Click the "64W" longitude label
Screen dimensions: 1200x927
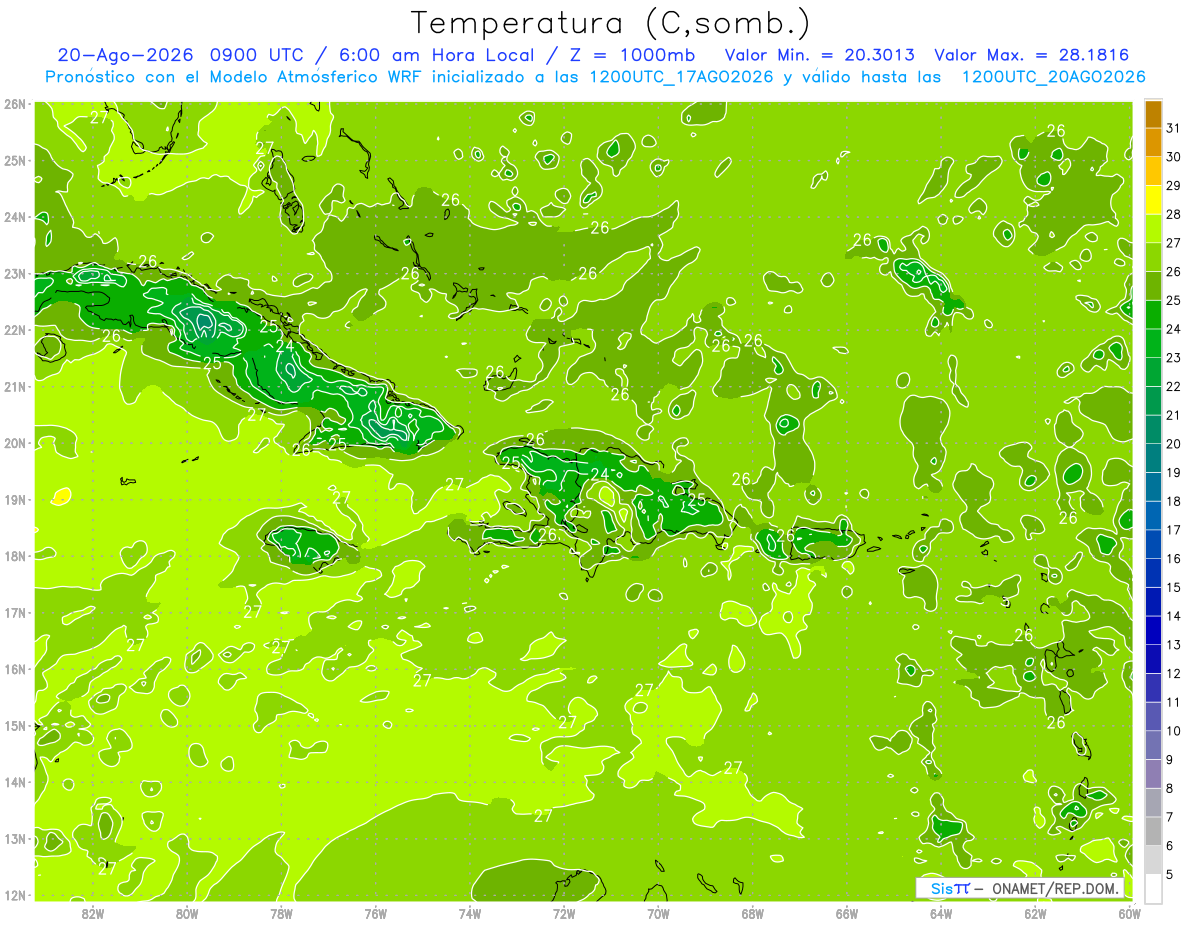[x=941, y=912]
